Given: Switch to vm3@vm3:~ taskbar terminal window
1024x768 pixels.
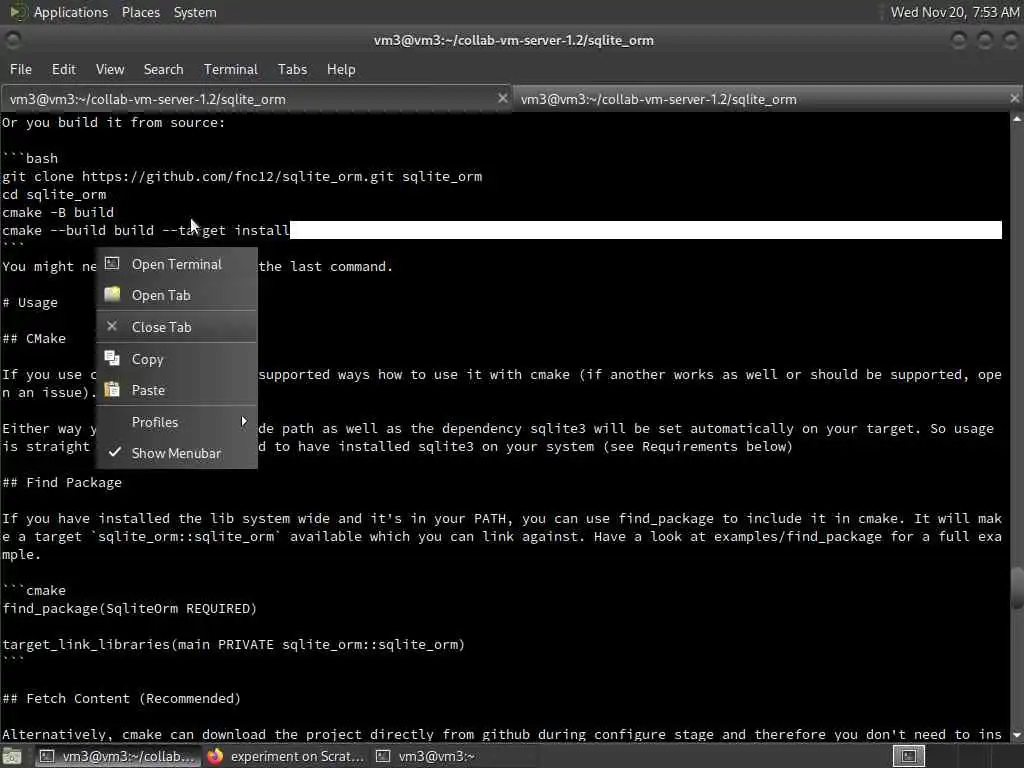Looking at the screenshot, I should point(455,756).
